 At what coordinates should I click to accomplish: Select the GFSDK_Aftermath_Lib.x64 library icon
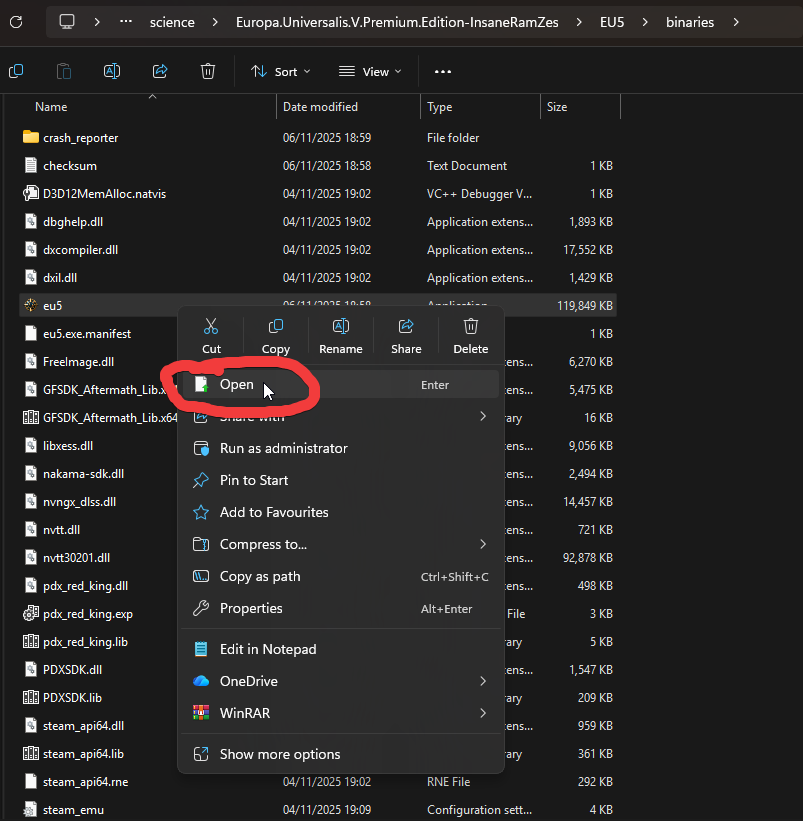click(x=31, y=417)
